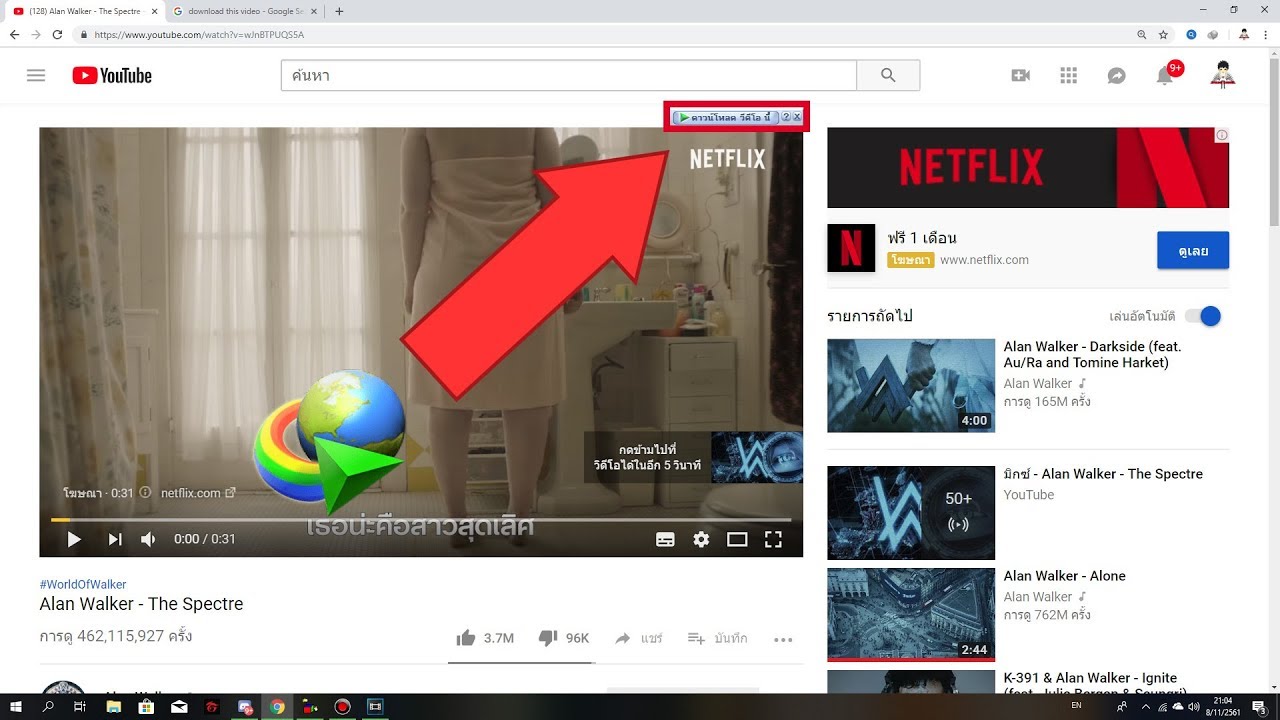1280x720 pixels.
Task: Open a new Chrome tab
Action: point(339,11)
